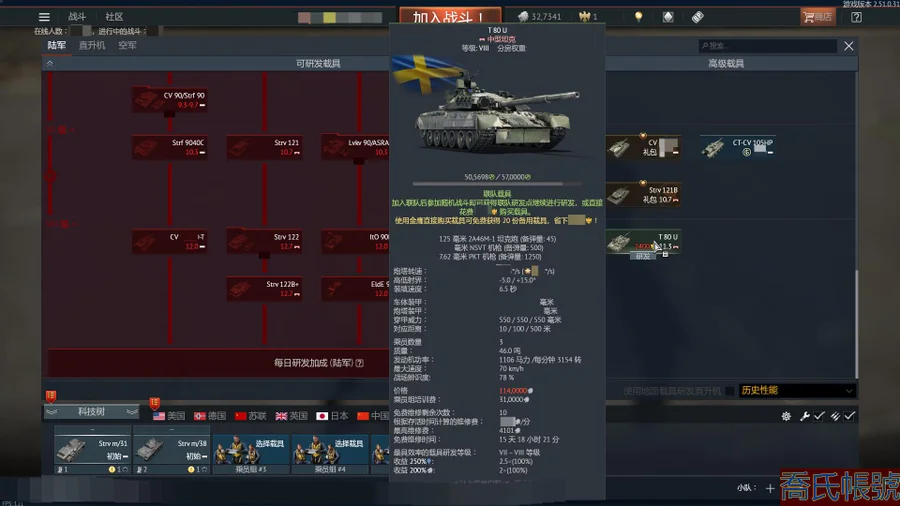Screen dimensions: 900x506
Task: Collapse the researchable vehicles section chevron
Action: point(50,63)
